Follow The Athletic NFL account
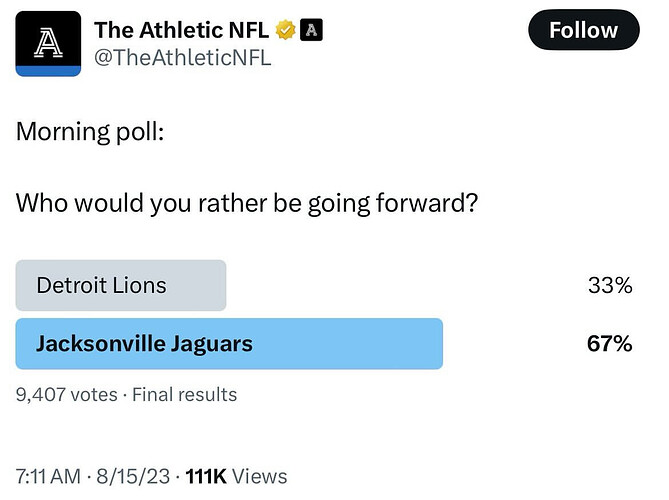 click(584, 30)
